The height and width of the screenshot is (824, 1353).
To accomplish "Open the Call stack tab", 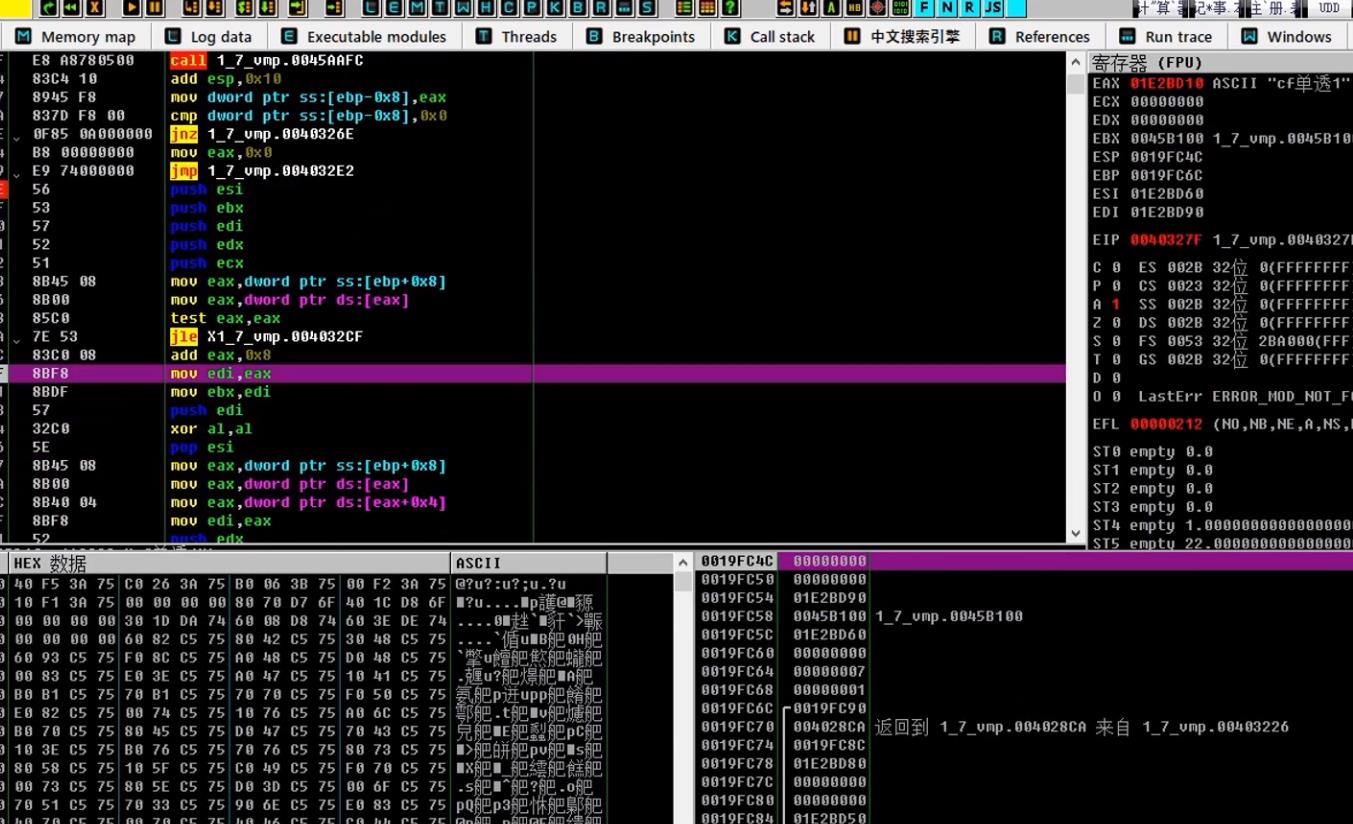I will click(770, 37).
